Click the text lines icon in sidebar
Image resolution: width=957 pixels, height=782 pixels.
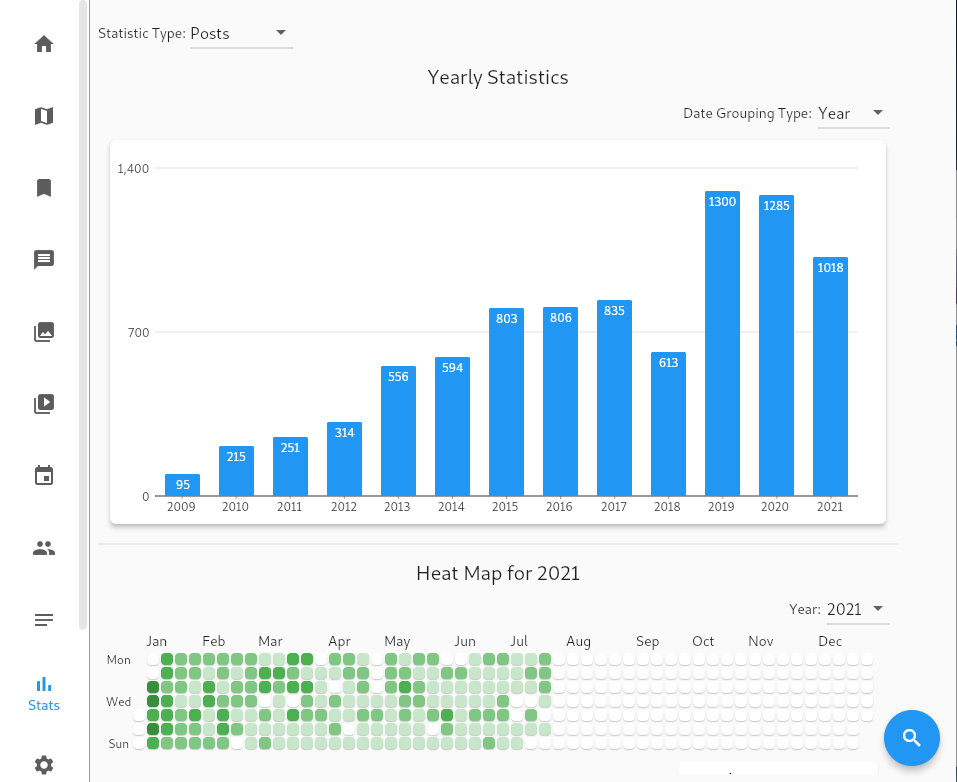coord(43,620)
